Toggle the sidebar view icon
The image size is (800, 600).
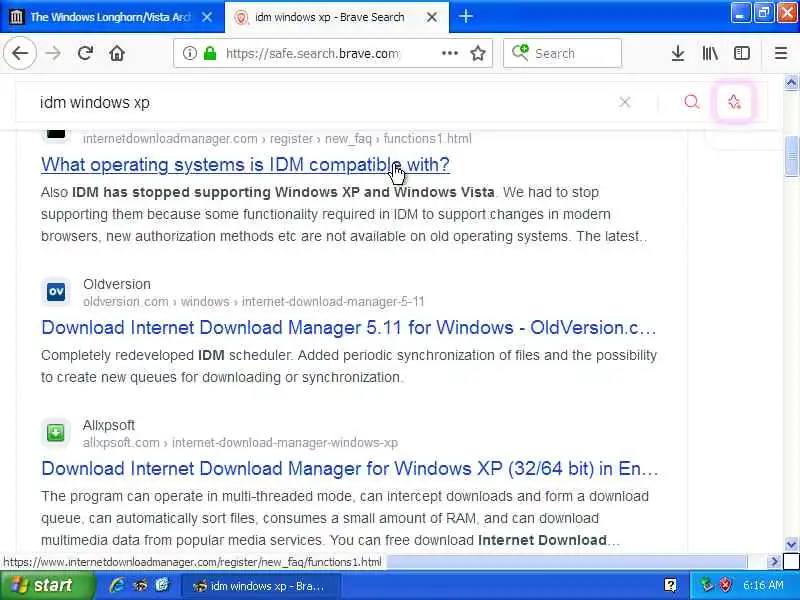pos(741,53)
